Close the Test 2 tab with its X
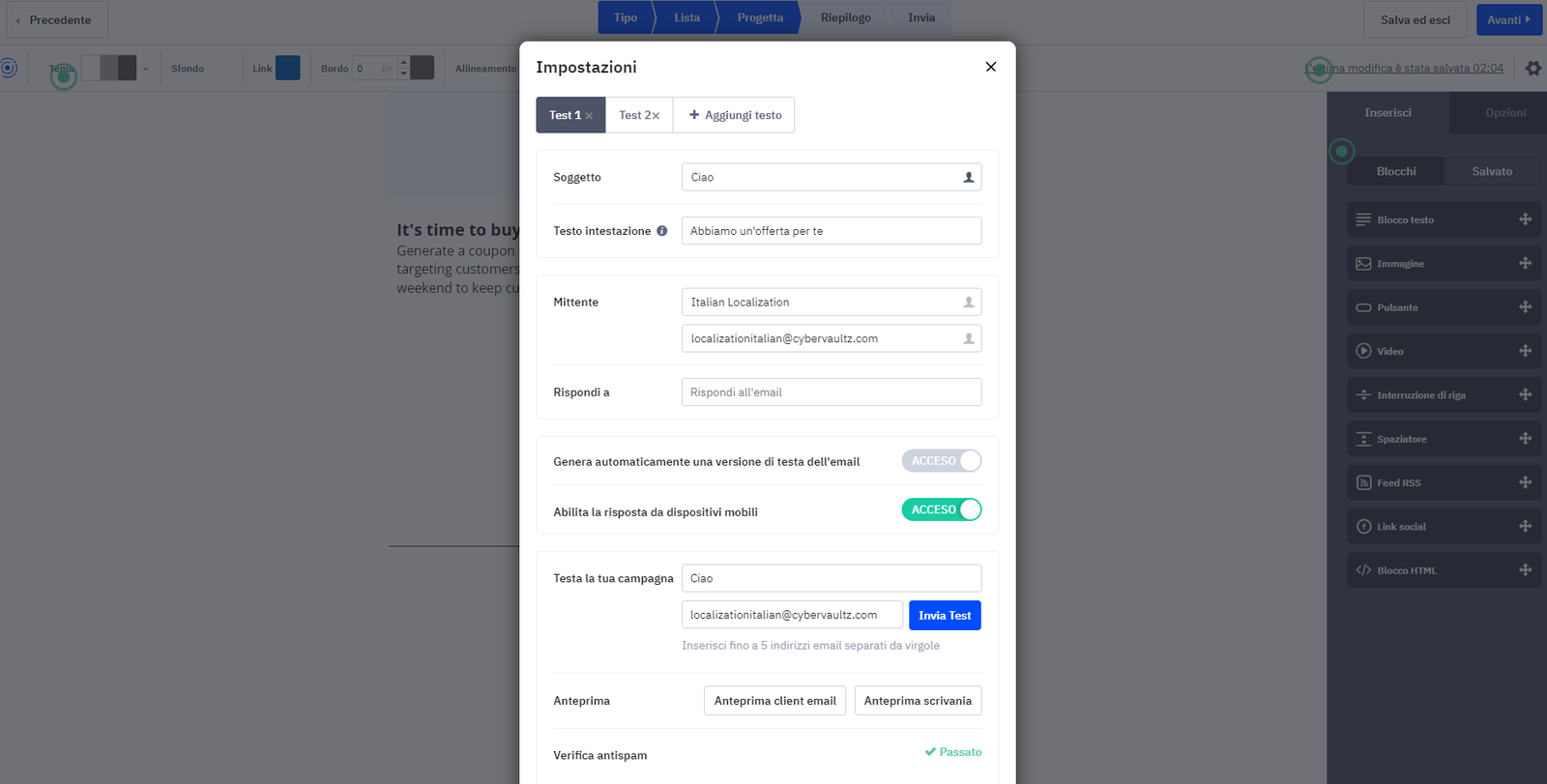Image resolution: width=1547 pixels, height=784 pixels. tap(656, 116)
